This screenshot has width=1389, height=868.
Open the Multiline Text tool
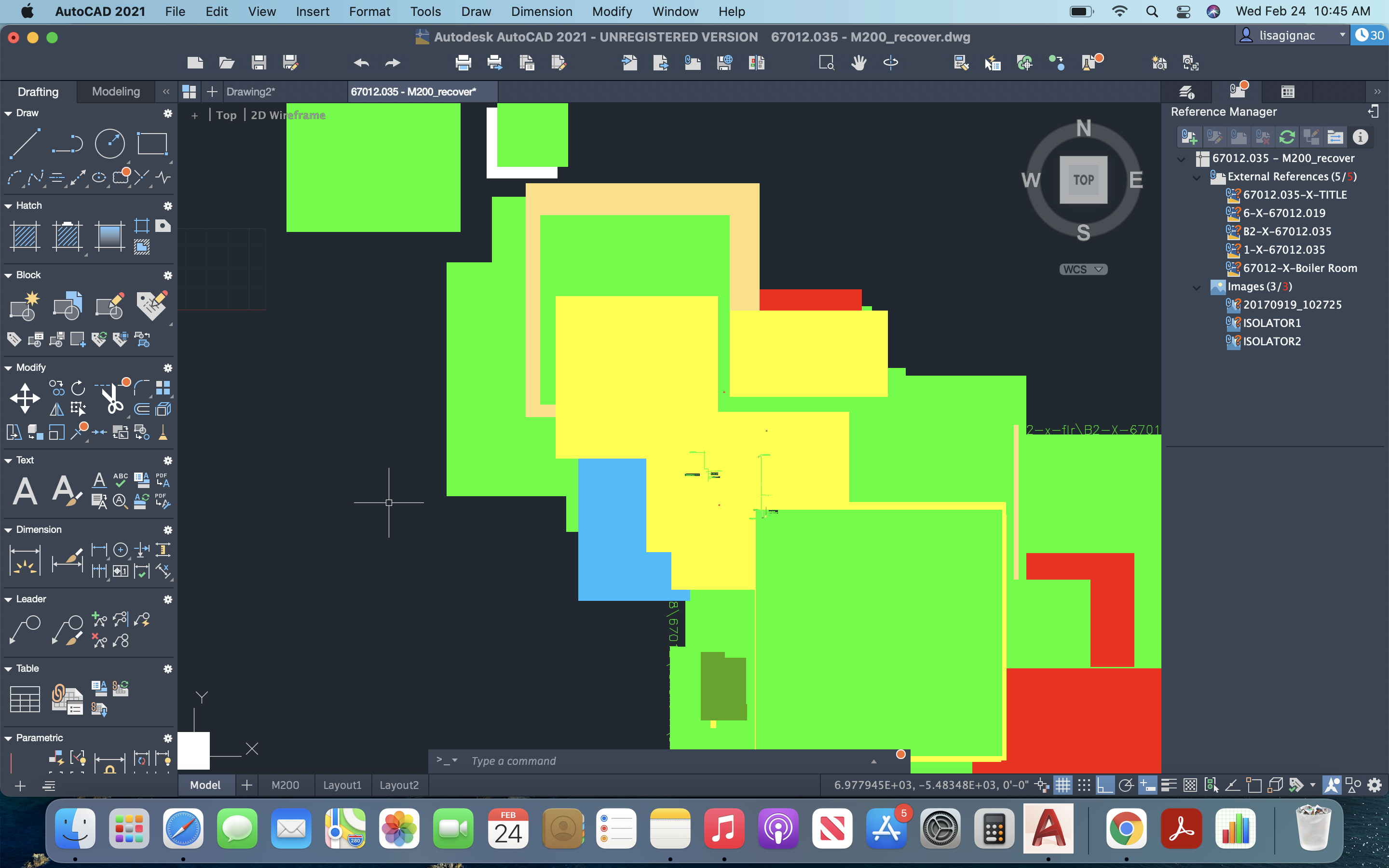click(x=24, y=489)
